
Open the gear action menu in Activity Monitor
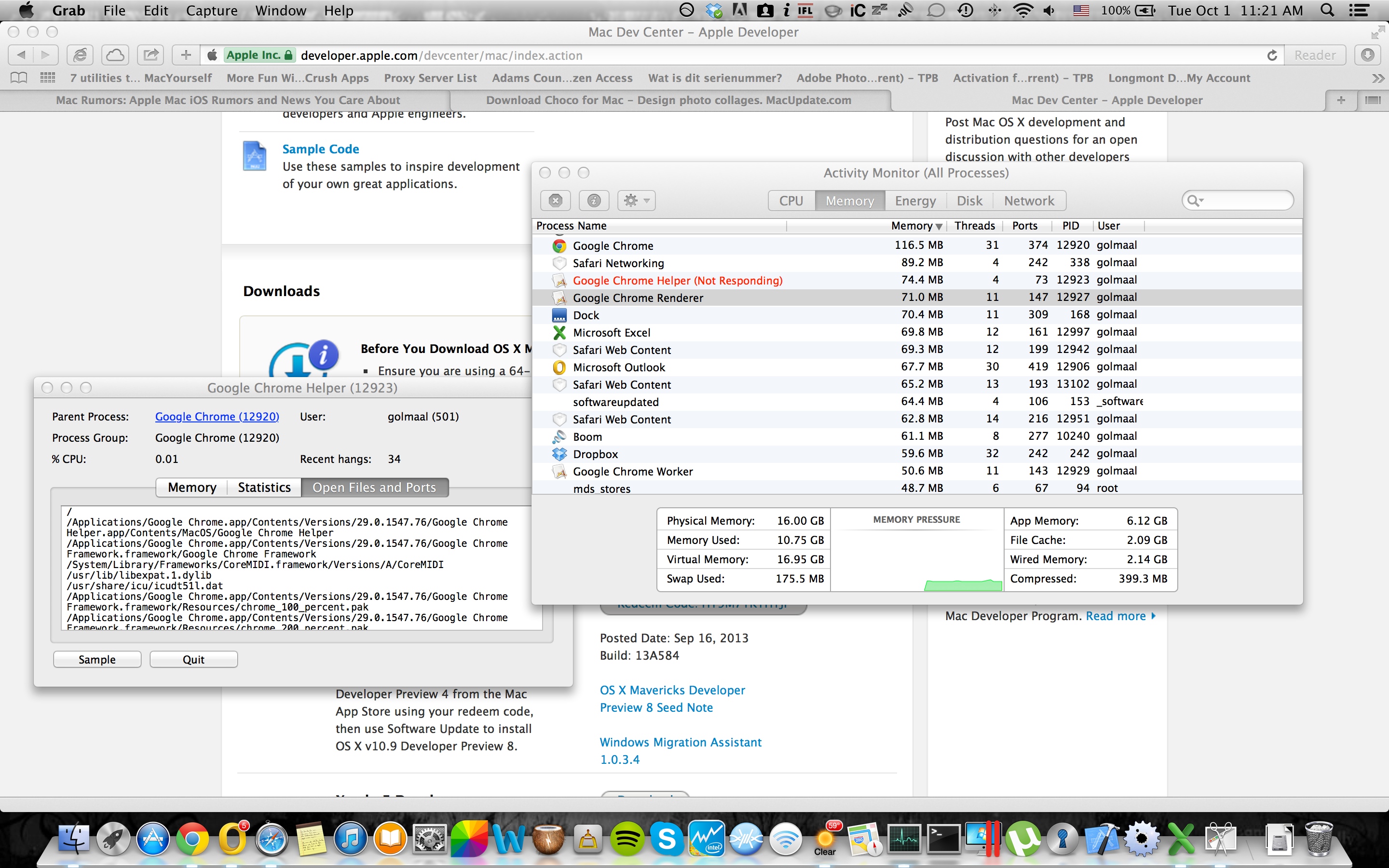click(x=636, y=200)
